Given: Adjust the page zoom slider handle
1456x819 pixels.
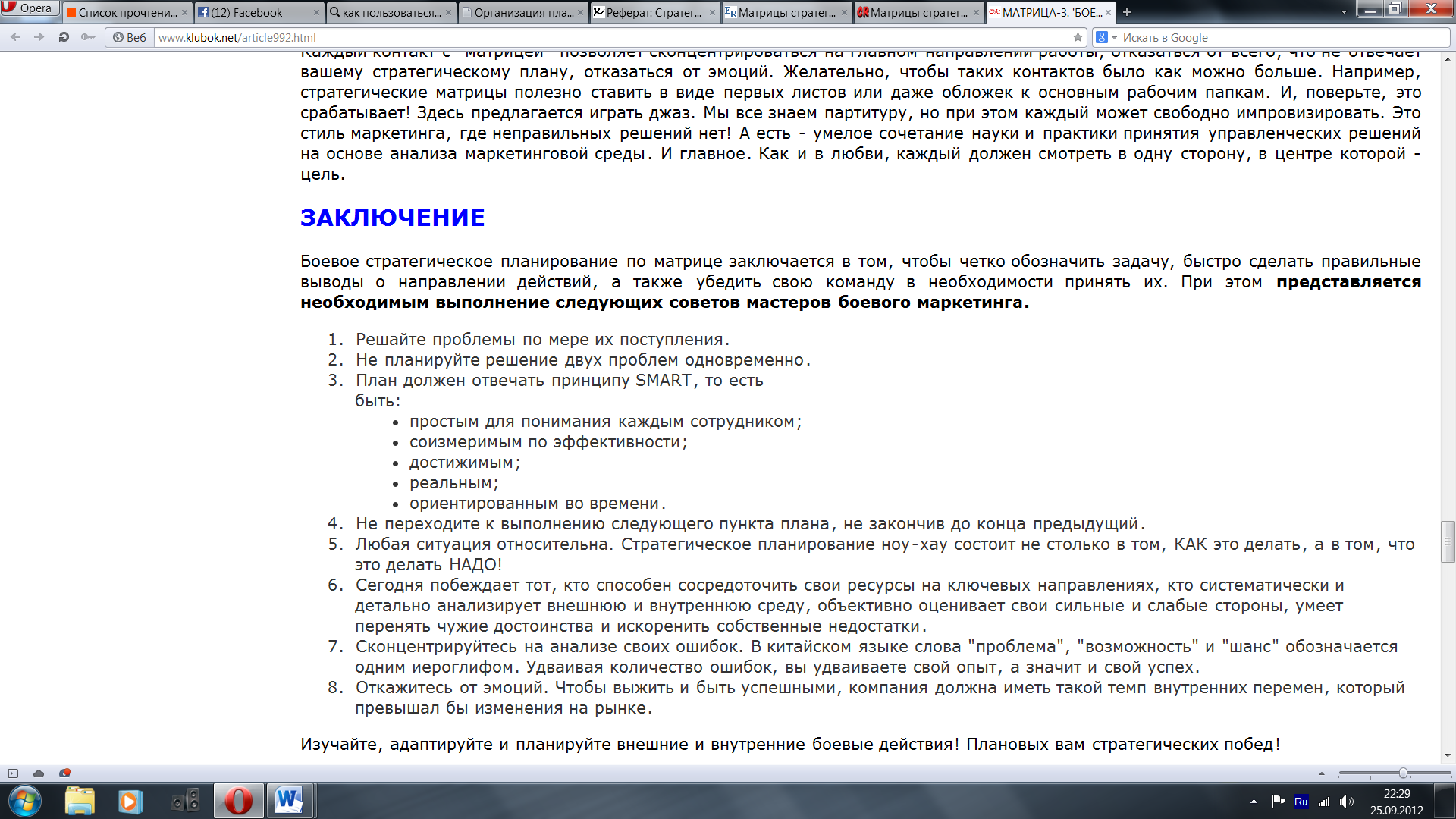Looking at the screenshot, I should coord(1403,773).
